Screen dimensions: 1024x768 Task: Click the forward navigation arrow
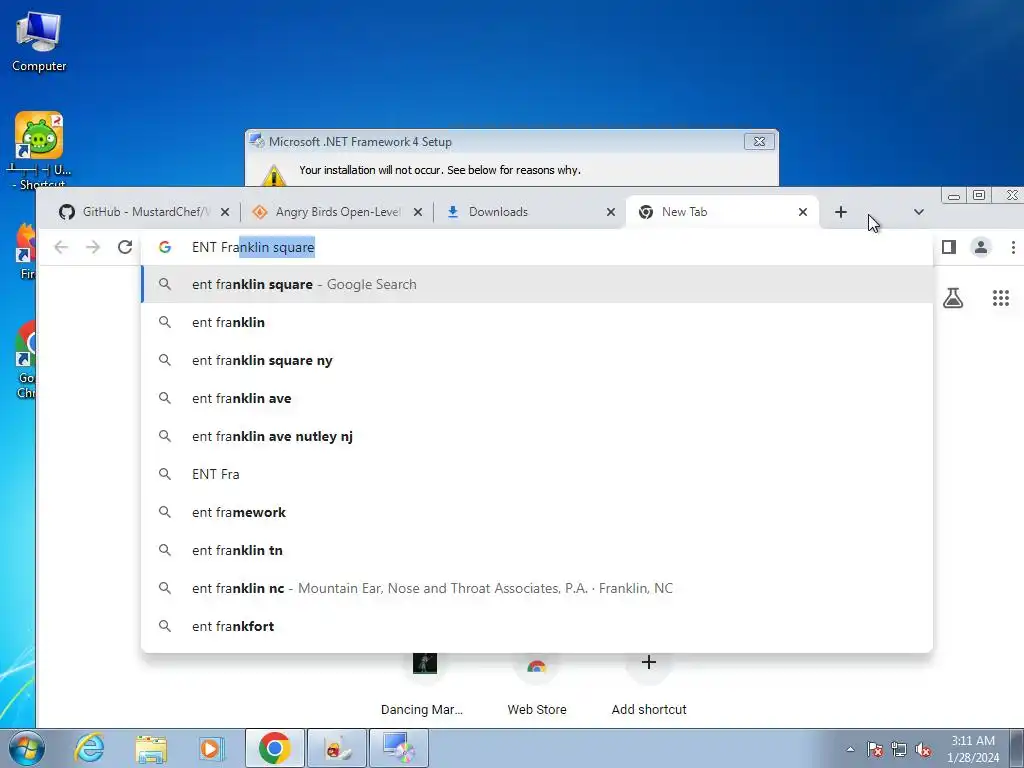tap(93, 247)
